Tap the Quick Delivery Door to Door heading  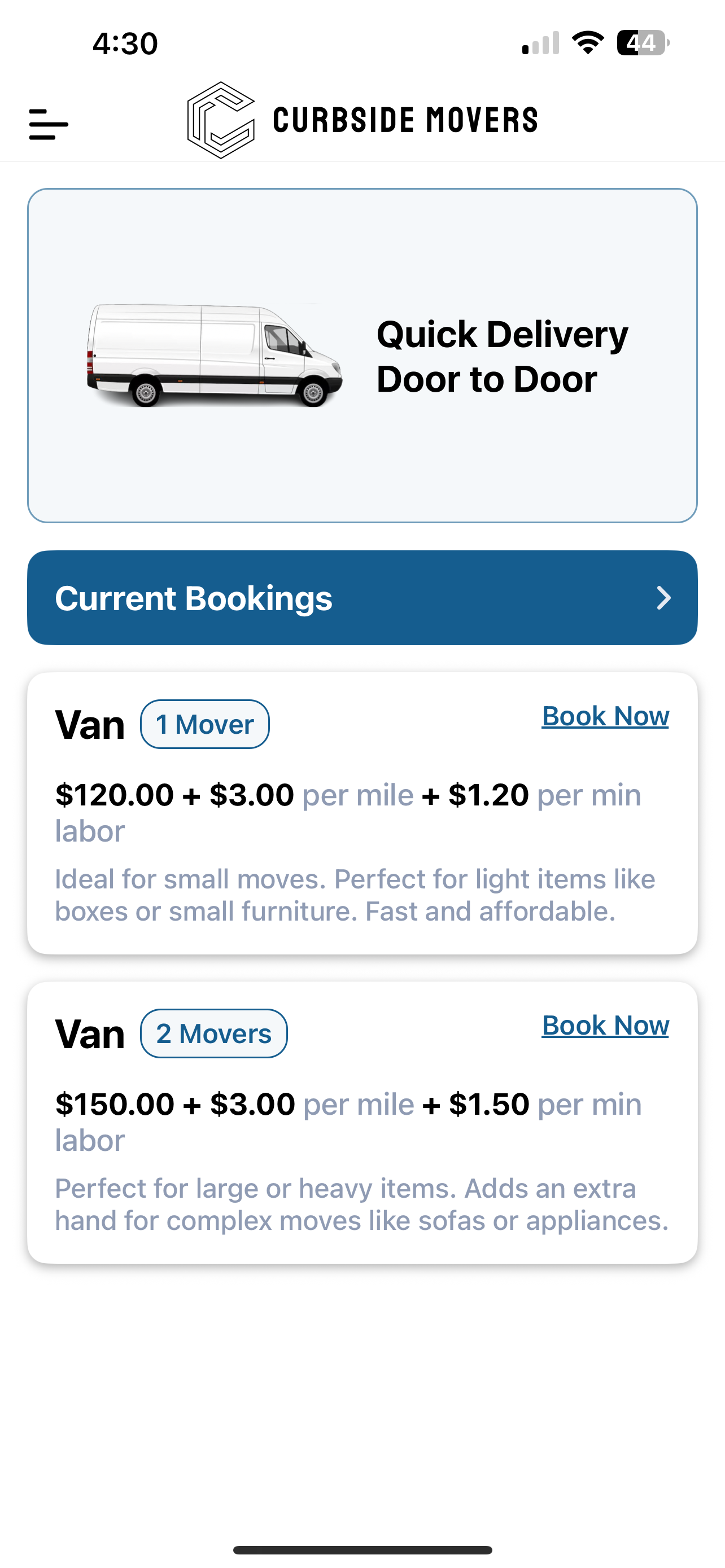tap(501, 357)
